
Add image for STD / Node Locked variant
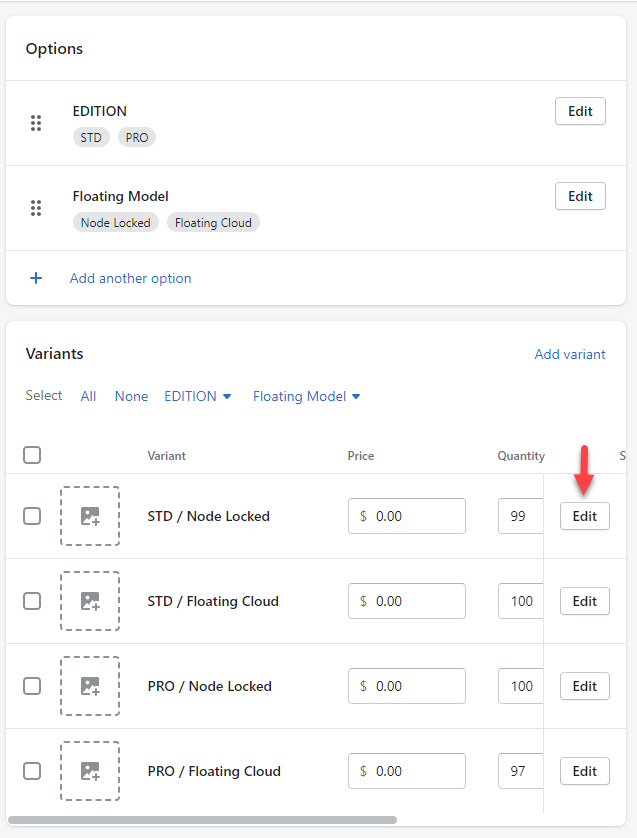pos(90,516)
